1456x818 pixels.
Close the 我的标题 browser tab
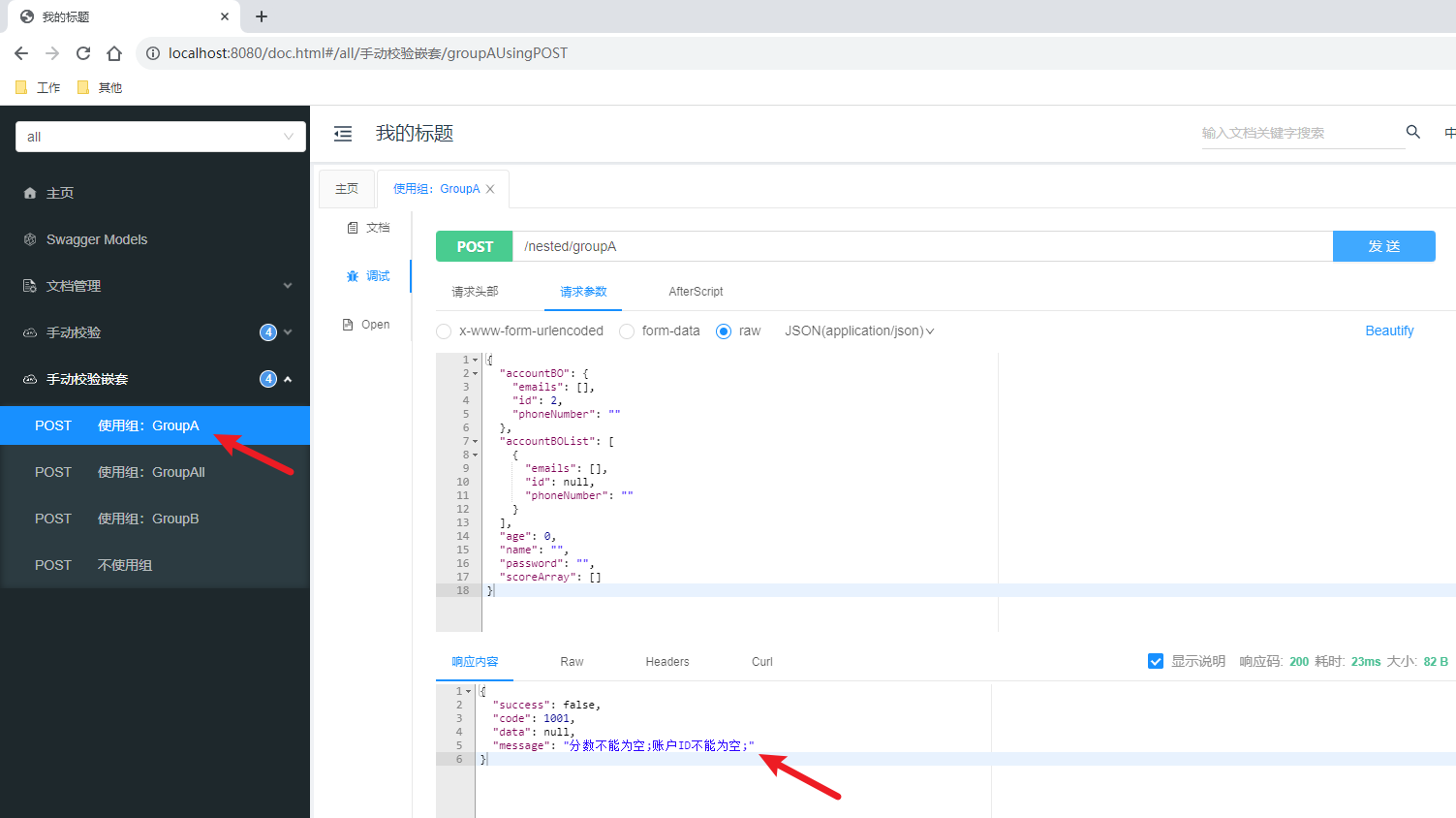[225, 16]
